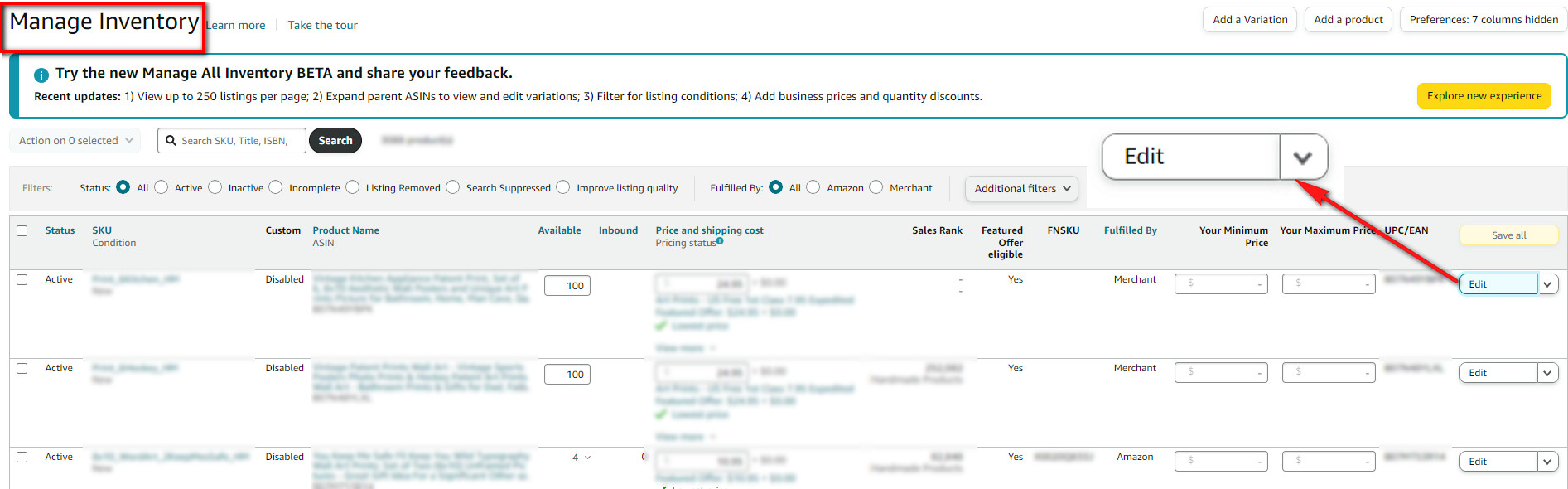Click the magnifier icon in the search field
The image size is (1568, 489).
[x=171, y=141]
